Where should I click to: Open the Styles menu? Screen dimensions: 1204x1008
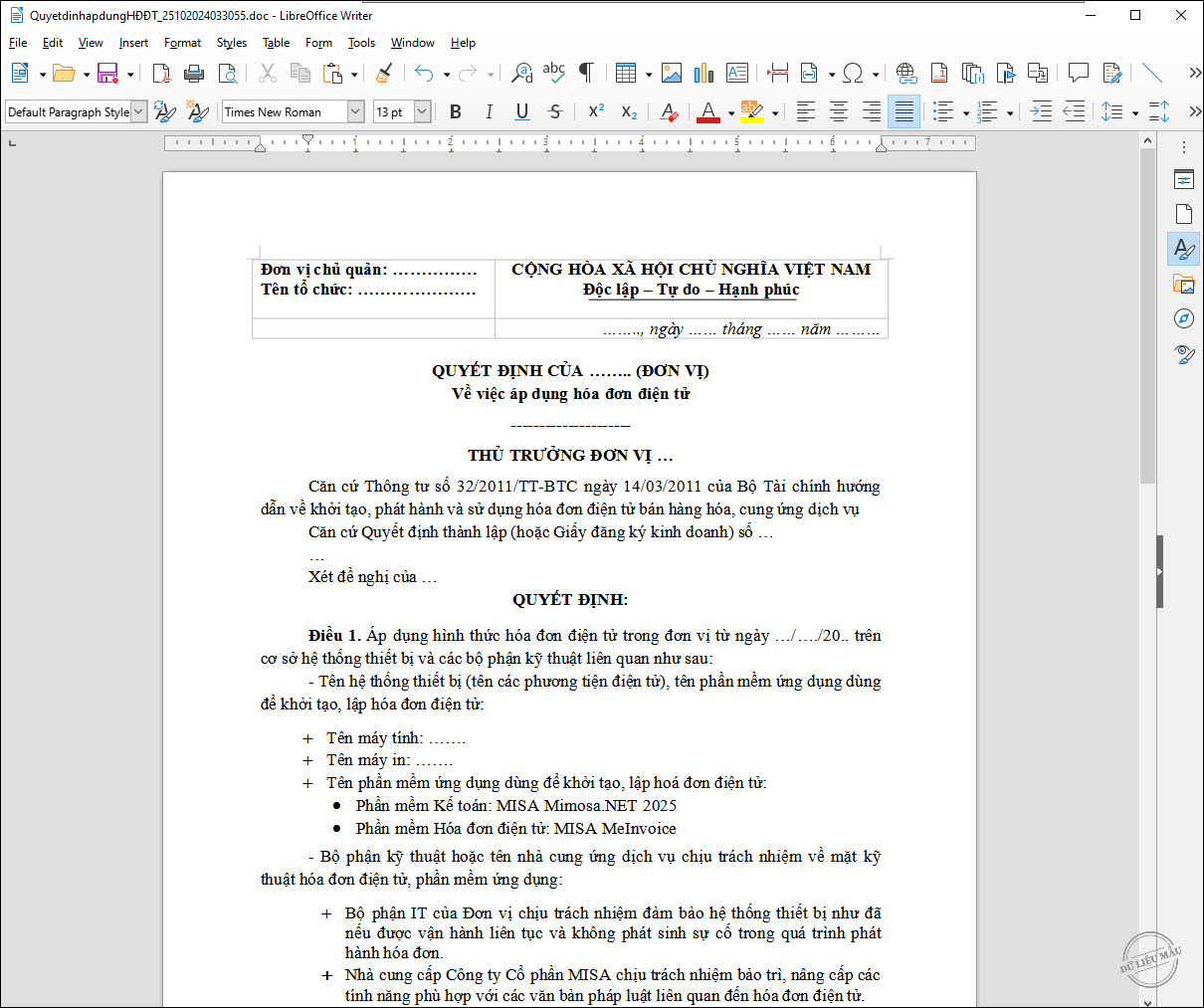tap(232, 43)
